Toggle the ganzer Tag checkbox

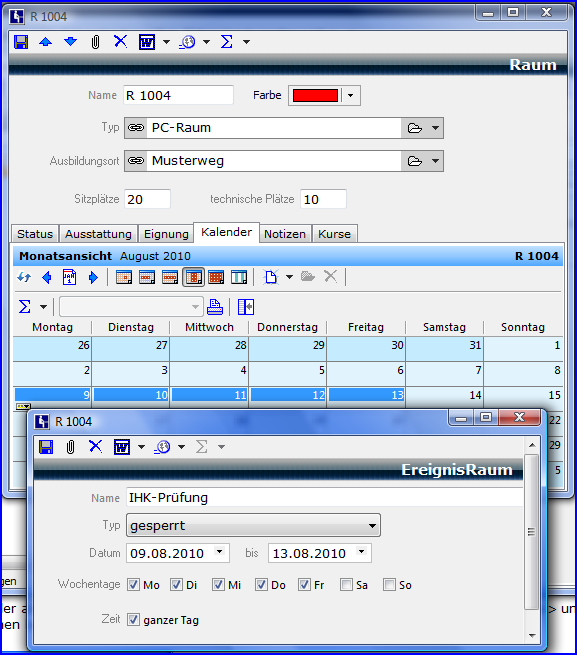tap(133, 619)
